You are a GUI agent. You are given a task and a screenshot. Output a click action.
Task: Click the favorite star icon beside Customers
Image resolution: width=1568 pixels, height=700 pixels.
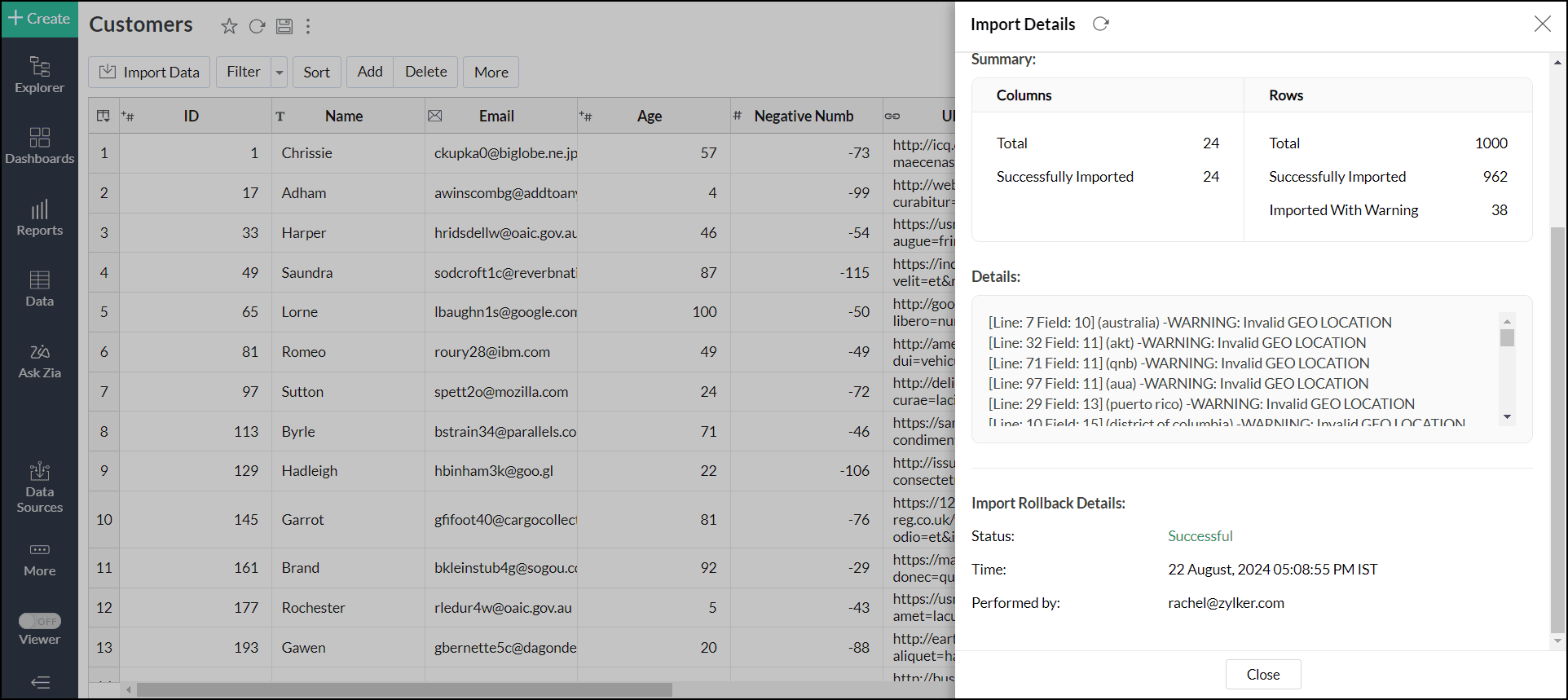tap(229, 26)
